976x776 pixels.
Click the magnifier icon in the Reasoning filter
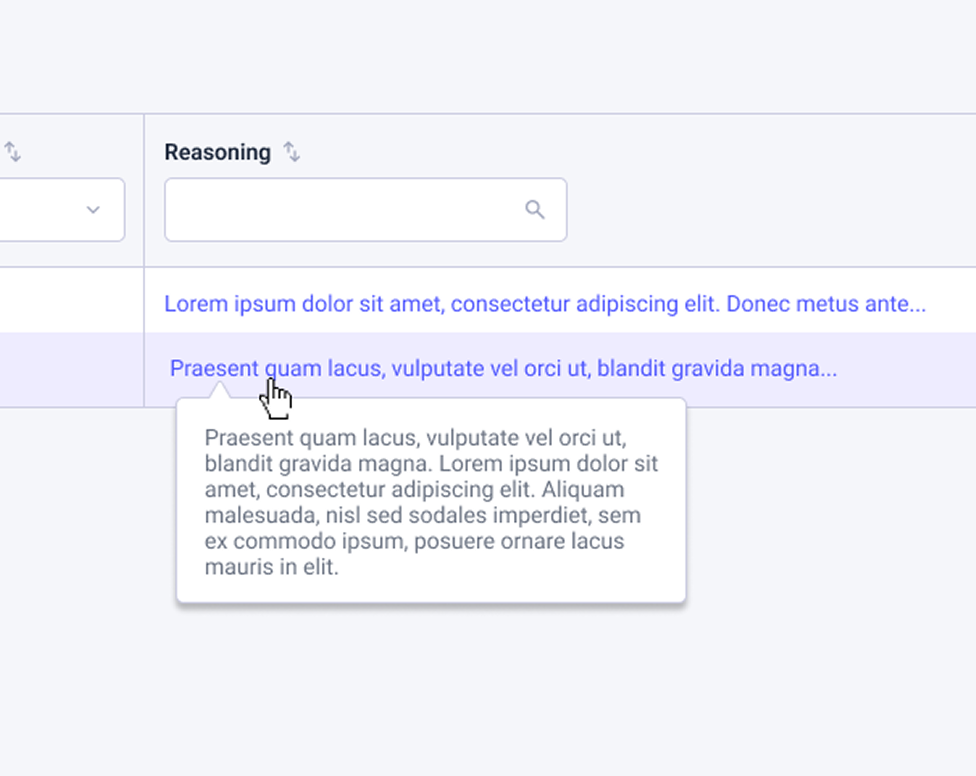pyautogui.click(x=535, y=209)
